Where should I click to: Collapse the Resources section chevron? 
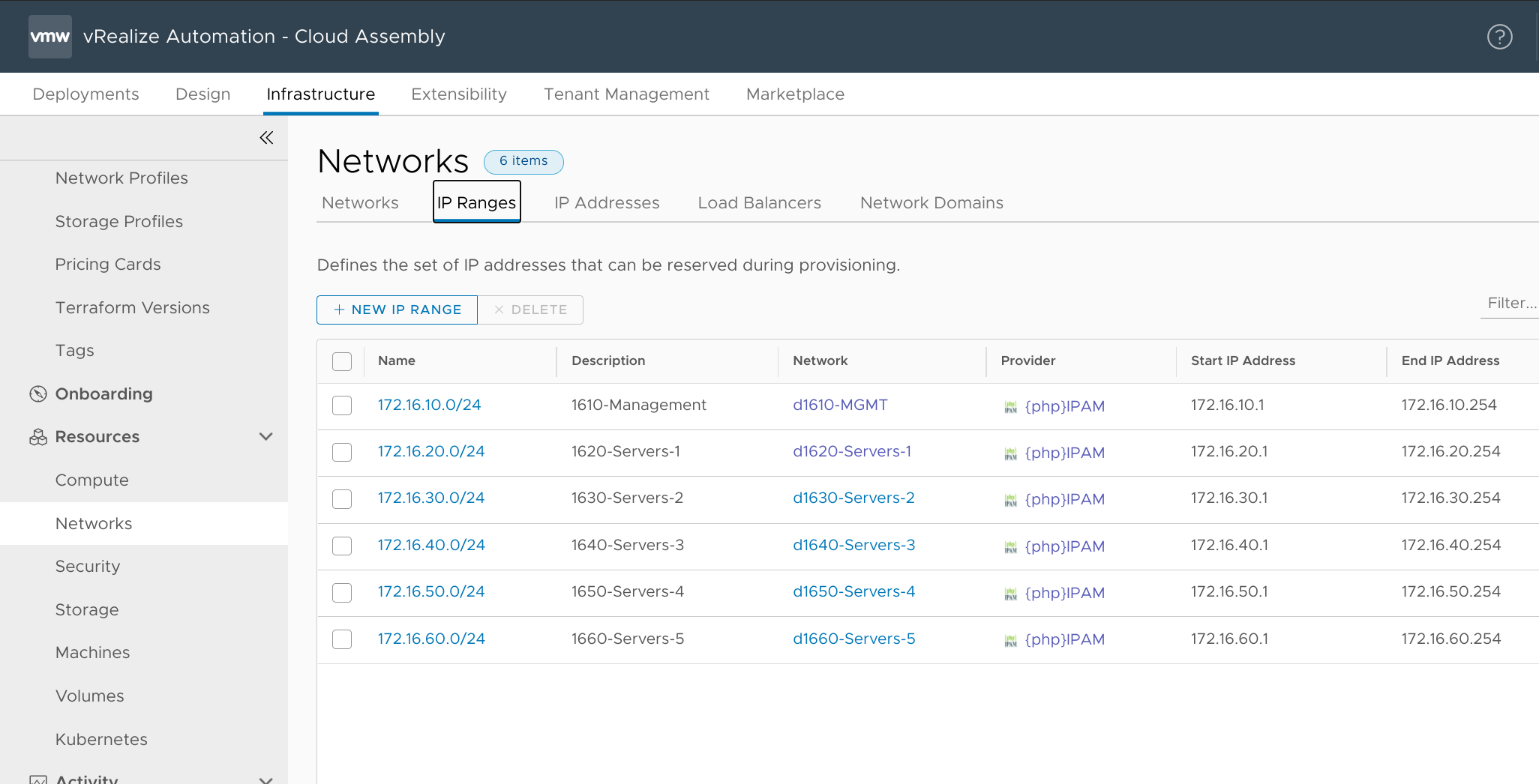[265, 436]
